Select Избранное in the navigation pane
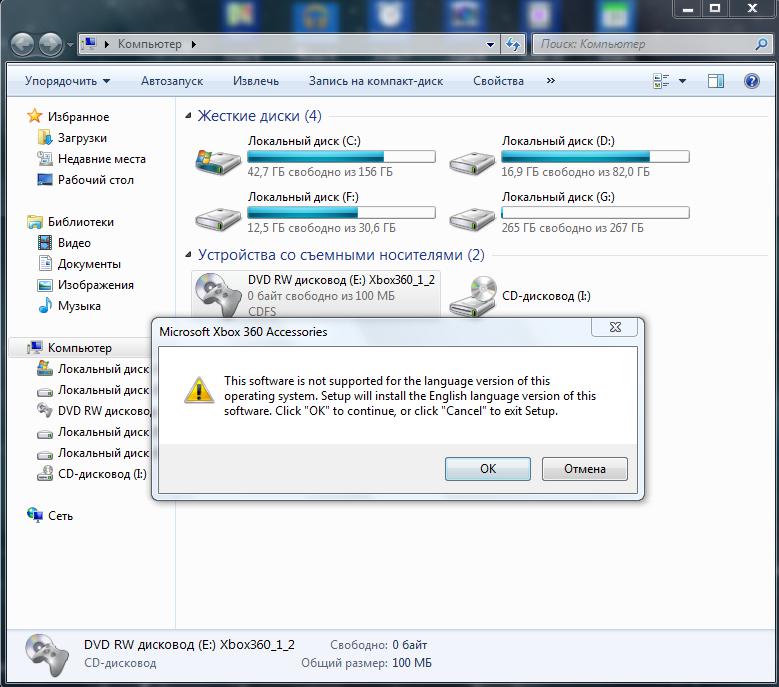Image resolution: width=779 pixels, height=687 pixels. pyautogui.click(x=78, y=117)
